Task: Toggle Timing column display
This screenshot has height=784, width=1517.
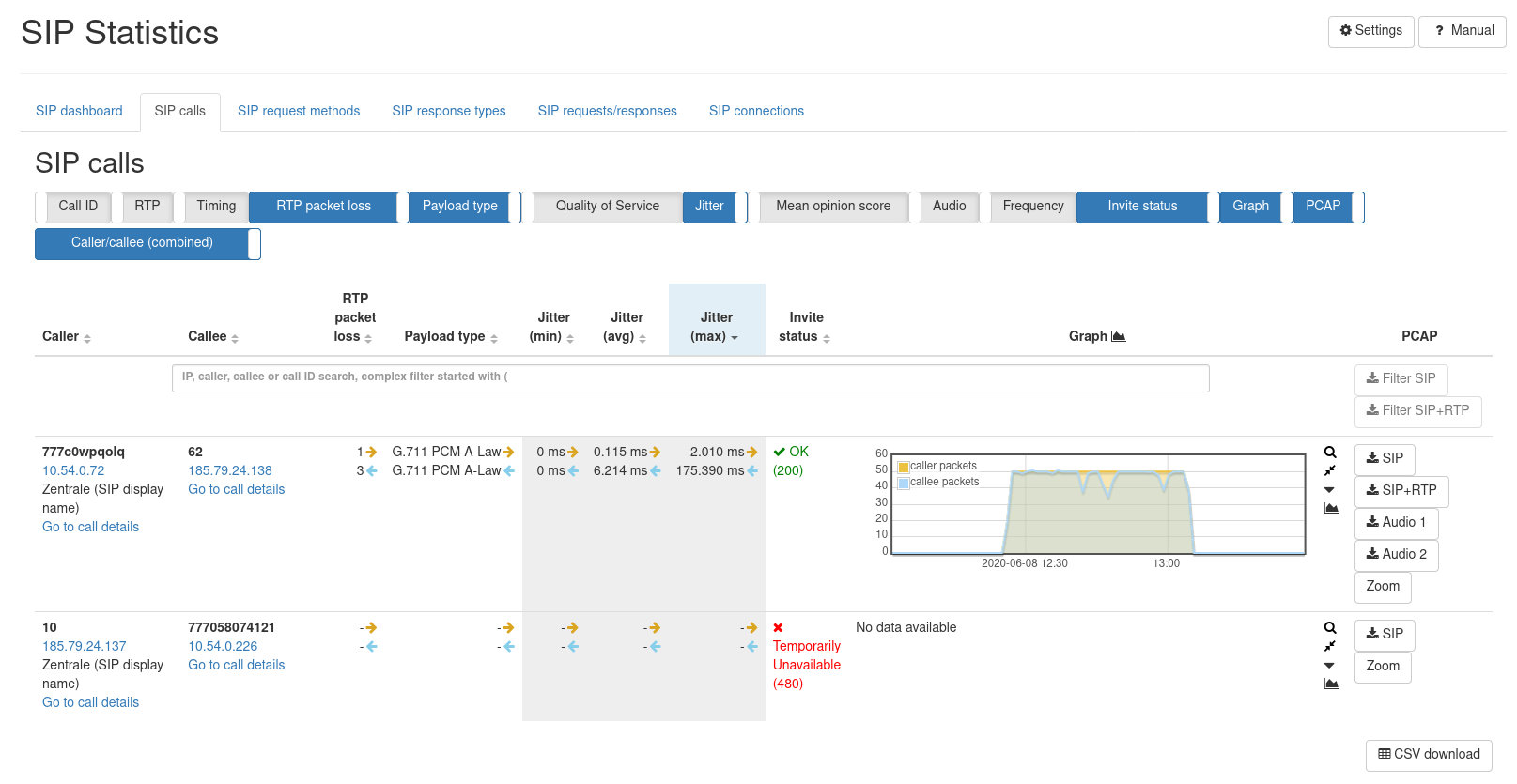Action: (211, 207)
